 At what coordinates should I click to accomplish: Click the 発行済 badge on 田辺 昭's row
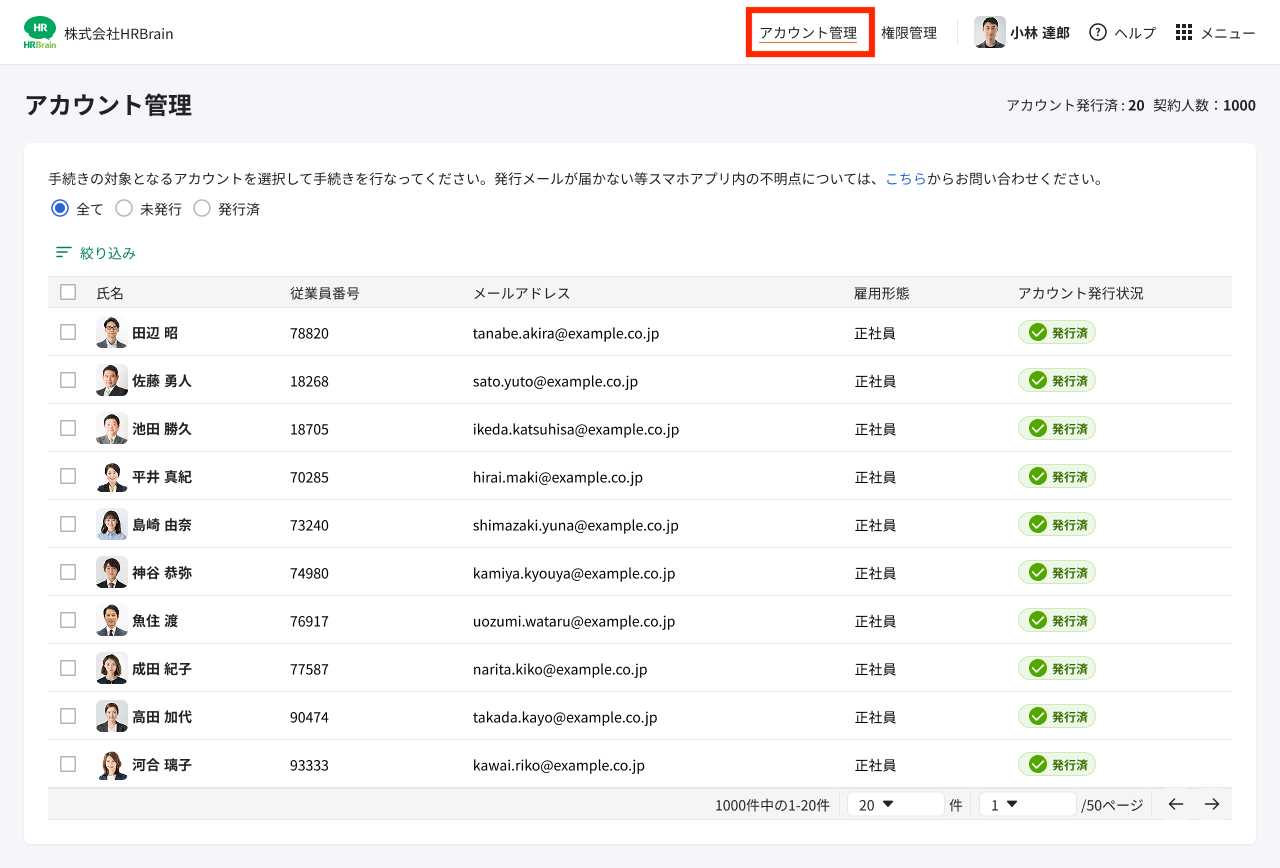[1056, 332]
